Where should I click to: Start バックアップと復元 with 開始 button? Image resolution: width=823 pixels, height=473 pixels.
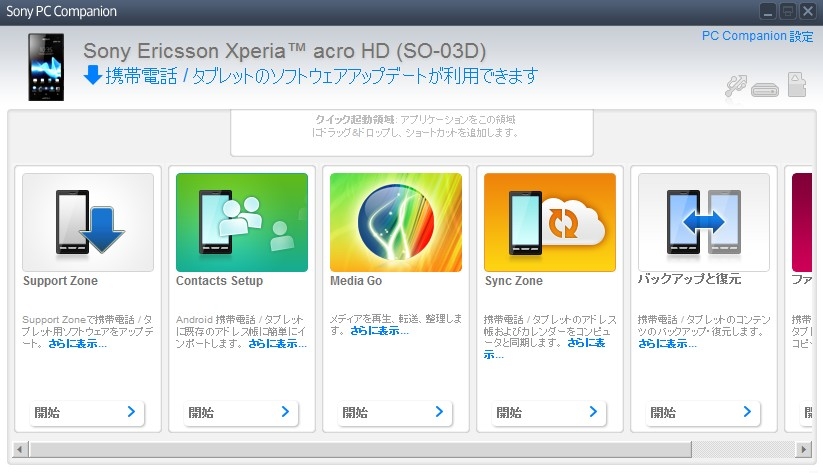(703, 413)
